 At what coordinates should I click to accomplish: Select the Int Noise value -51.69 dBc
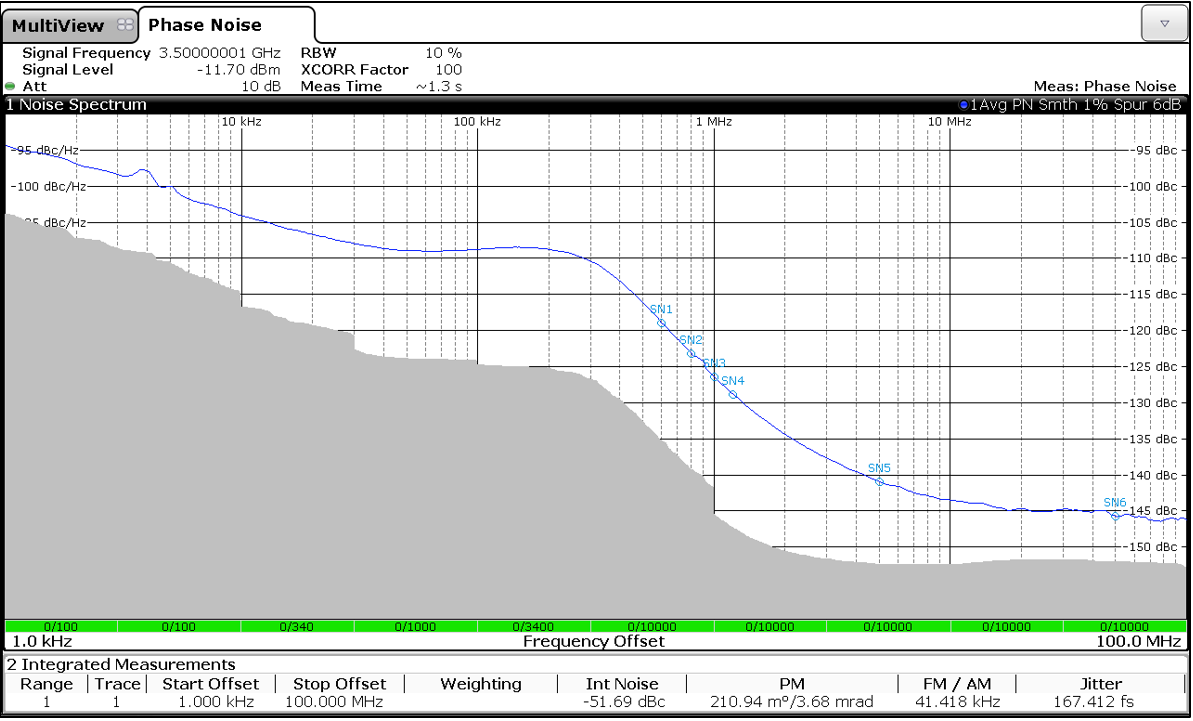(625, 702)
